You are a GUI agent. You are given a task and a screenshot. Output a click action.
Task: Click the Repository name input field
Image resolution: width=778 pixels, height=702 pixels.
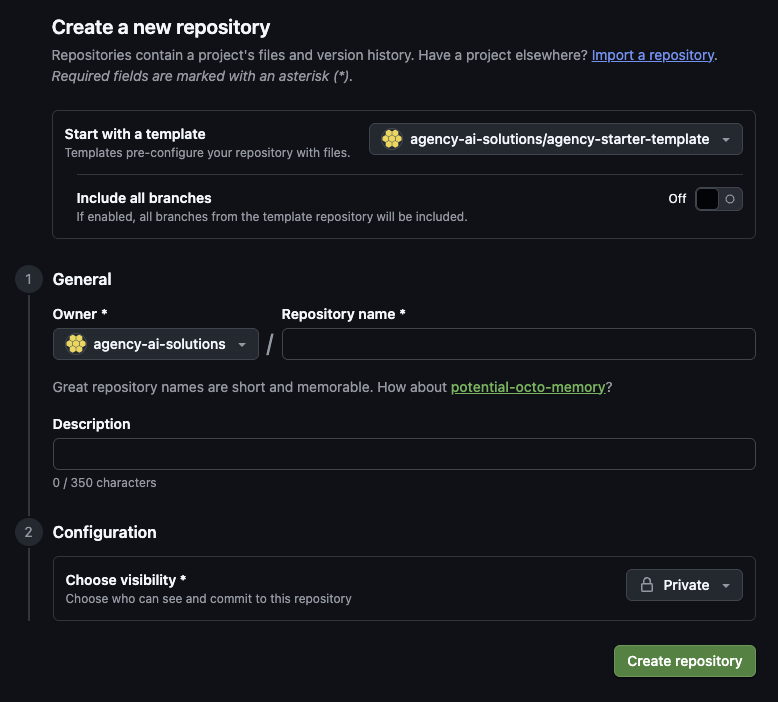519,344
